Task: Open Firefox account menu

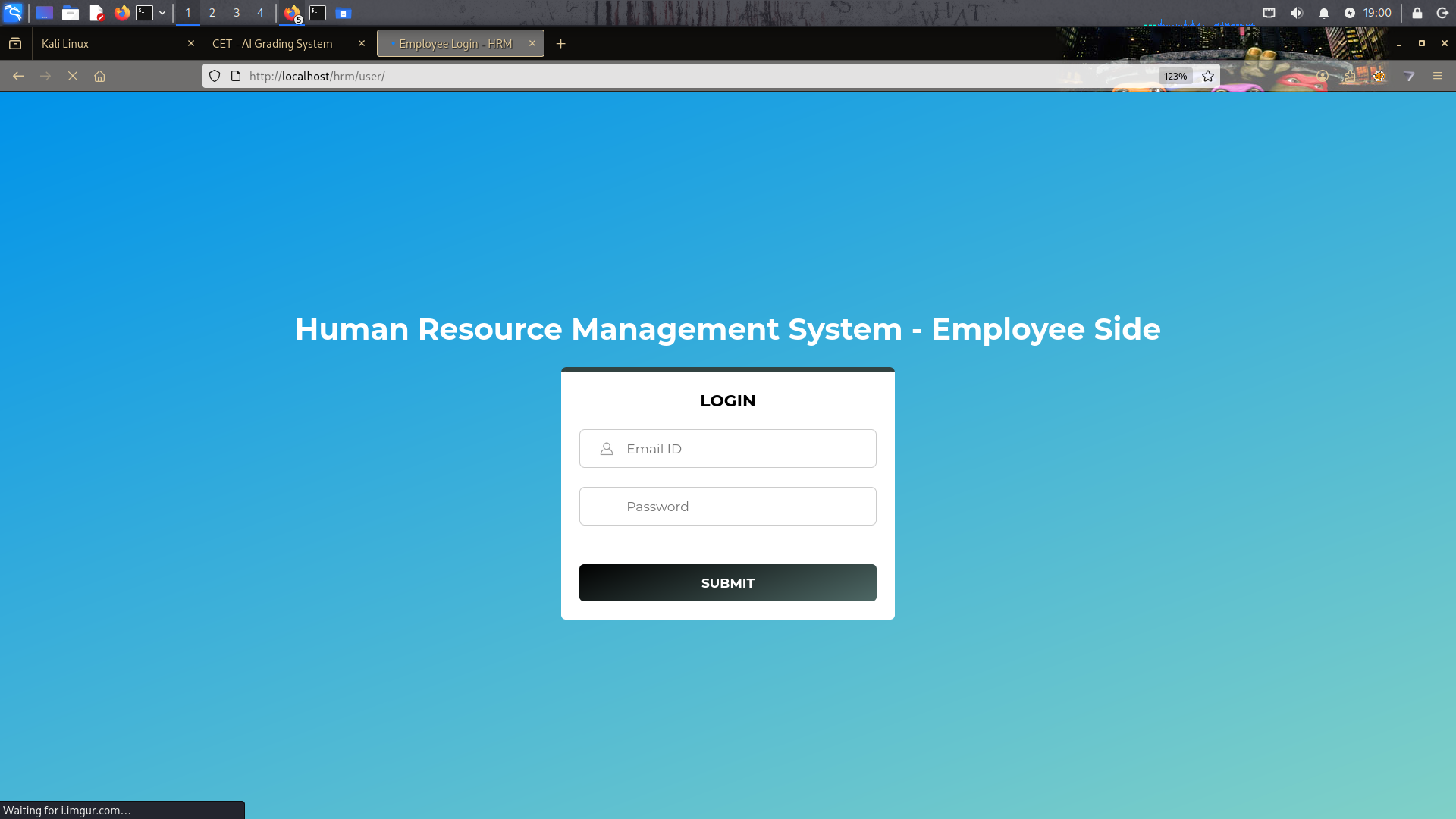Action: click(1323, 76)
